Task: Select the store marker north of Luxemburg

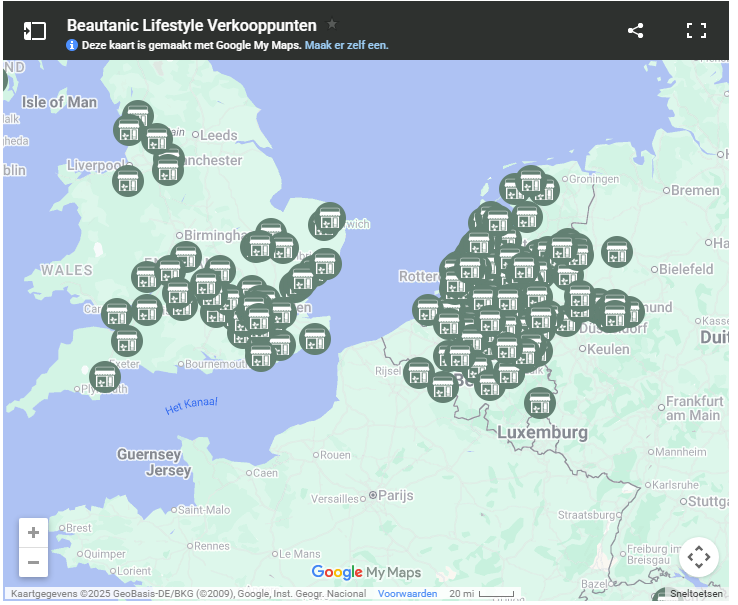Action: pos(539,403)
